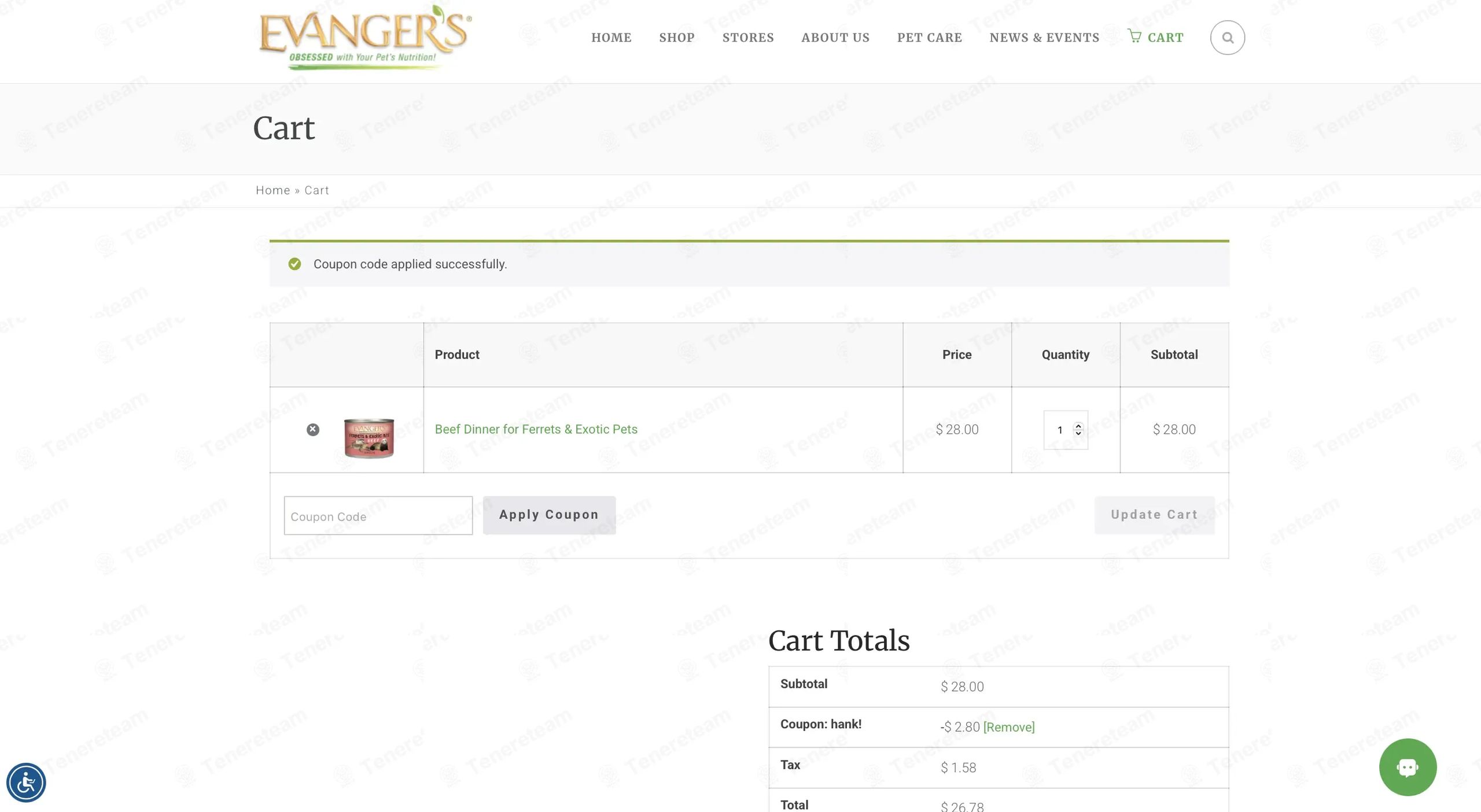Viewport: 1481px width, 812px height.
Task: Click the Quantity column header
Action: pyautogui.click(x=1066, y=355)
